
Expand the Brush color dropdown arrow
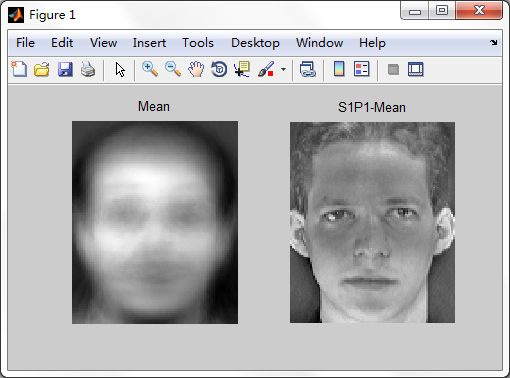click(x=283, y=70)
